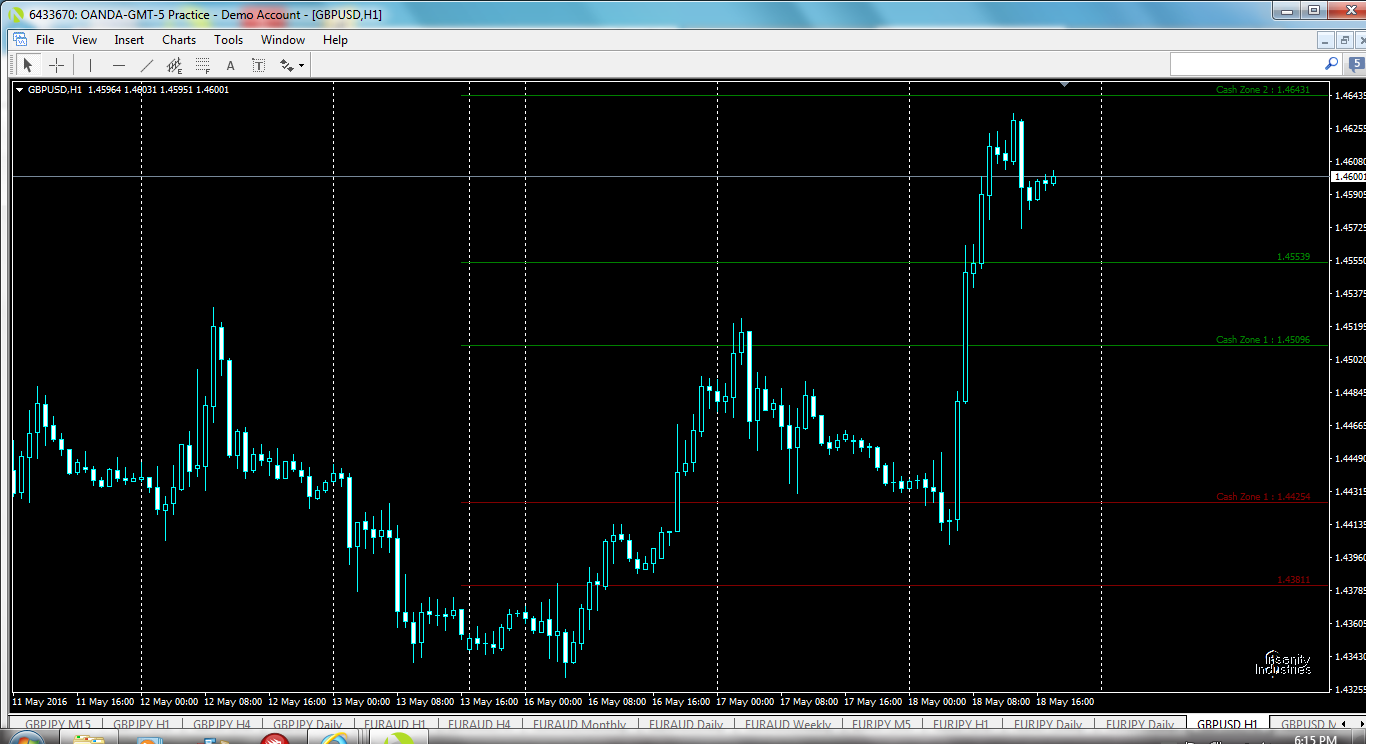Image resolution: width=1382 pixels, height=744 pixels.
Task: Click the green 1.45539 level label
Action: pos(1293,257)
